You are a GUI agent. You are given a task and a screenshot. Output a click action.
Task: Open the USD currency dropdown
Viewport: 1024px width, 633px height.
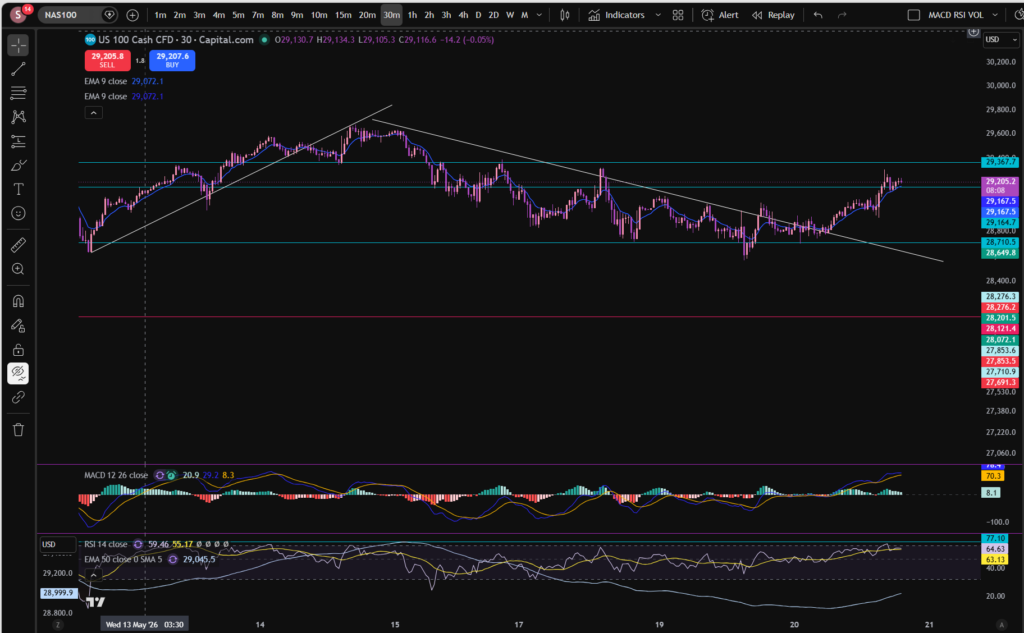coord(1001,40)
